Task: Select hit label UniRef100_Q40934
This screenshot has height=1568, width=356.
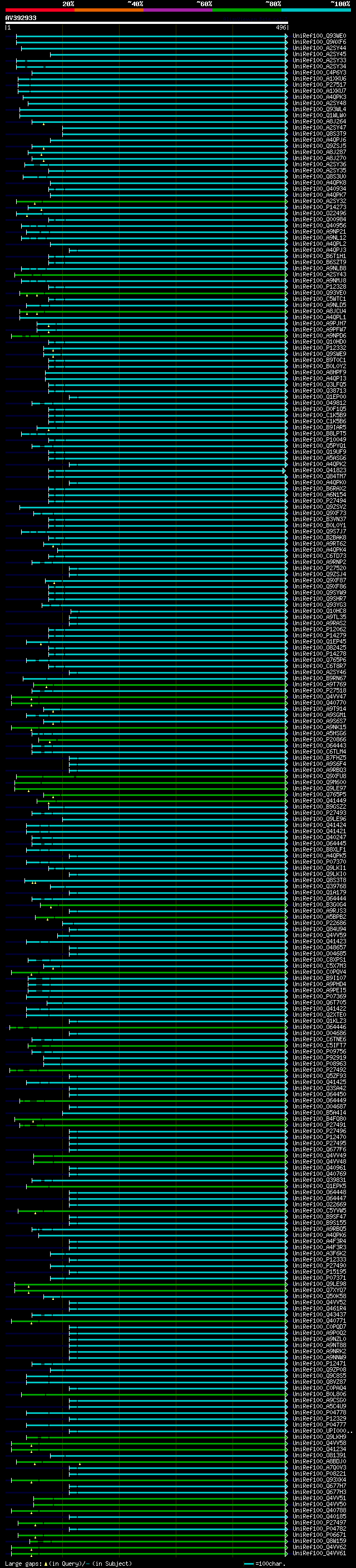Action: (x=319, y=189)
